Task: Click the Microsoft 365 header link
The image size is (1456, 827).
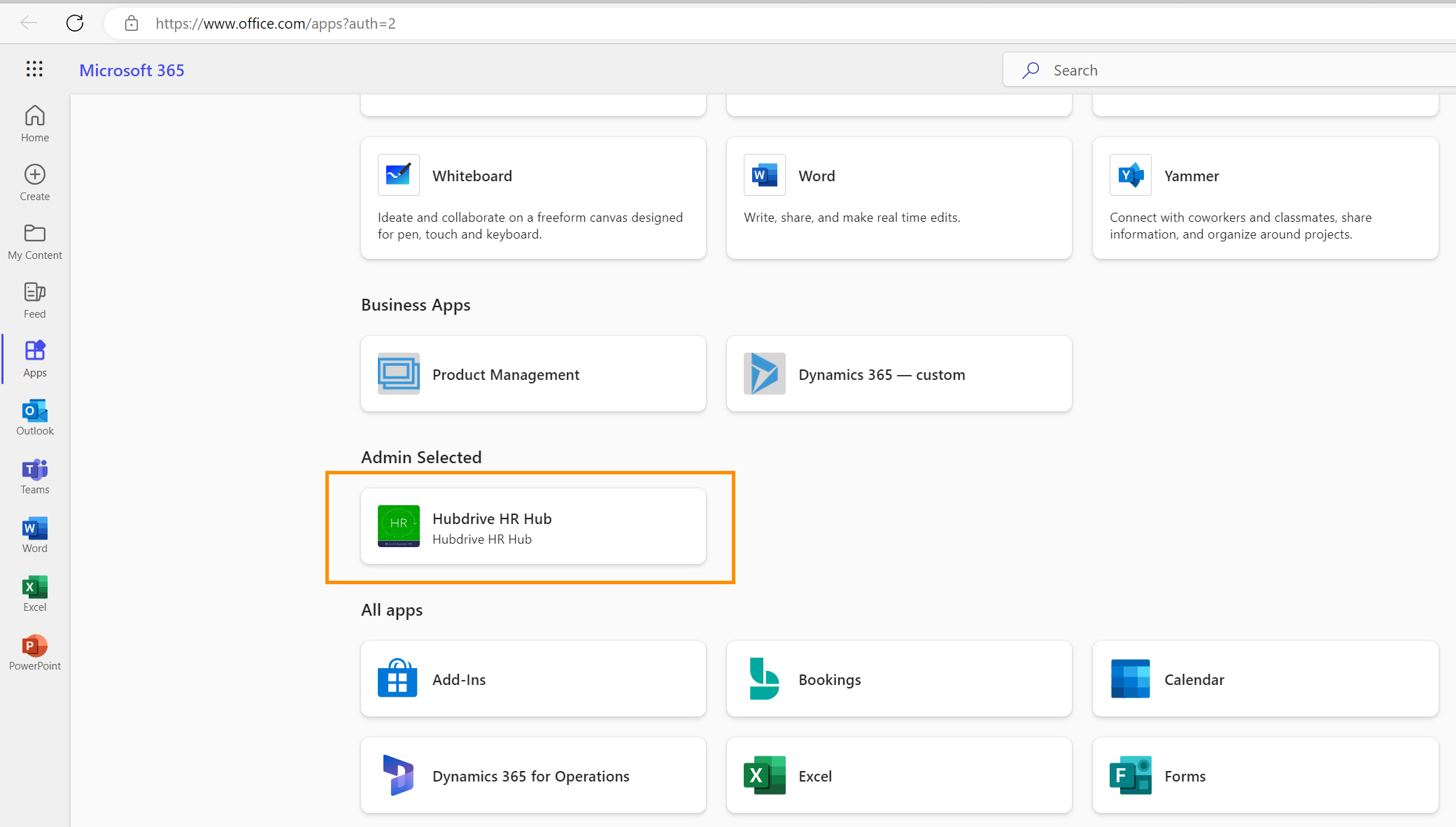Action: pyautogui.click(x=132, y=70)
